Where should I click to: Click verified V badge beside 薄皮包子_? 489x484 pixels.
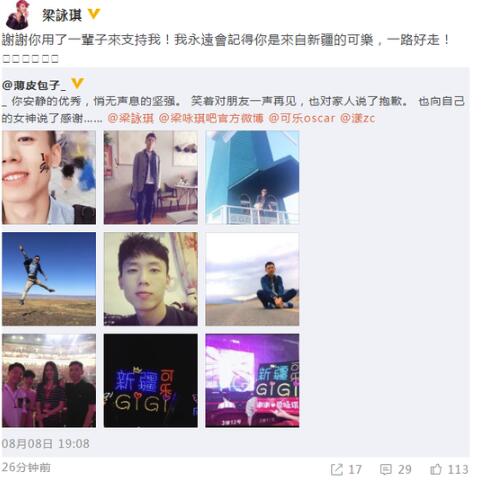77,83
